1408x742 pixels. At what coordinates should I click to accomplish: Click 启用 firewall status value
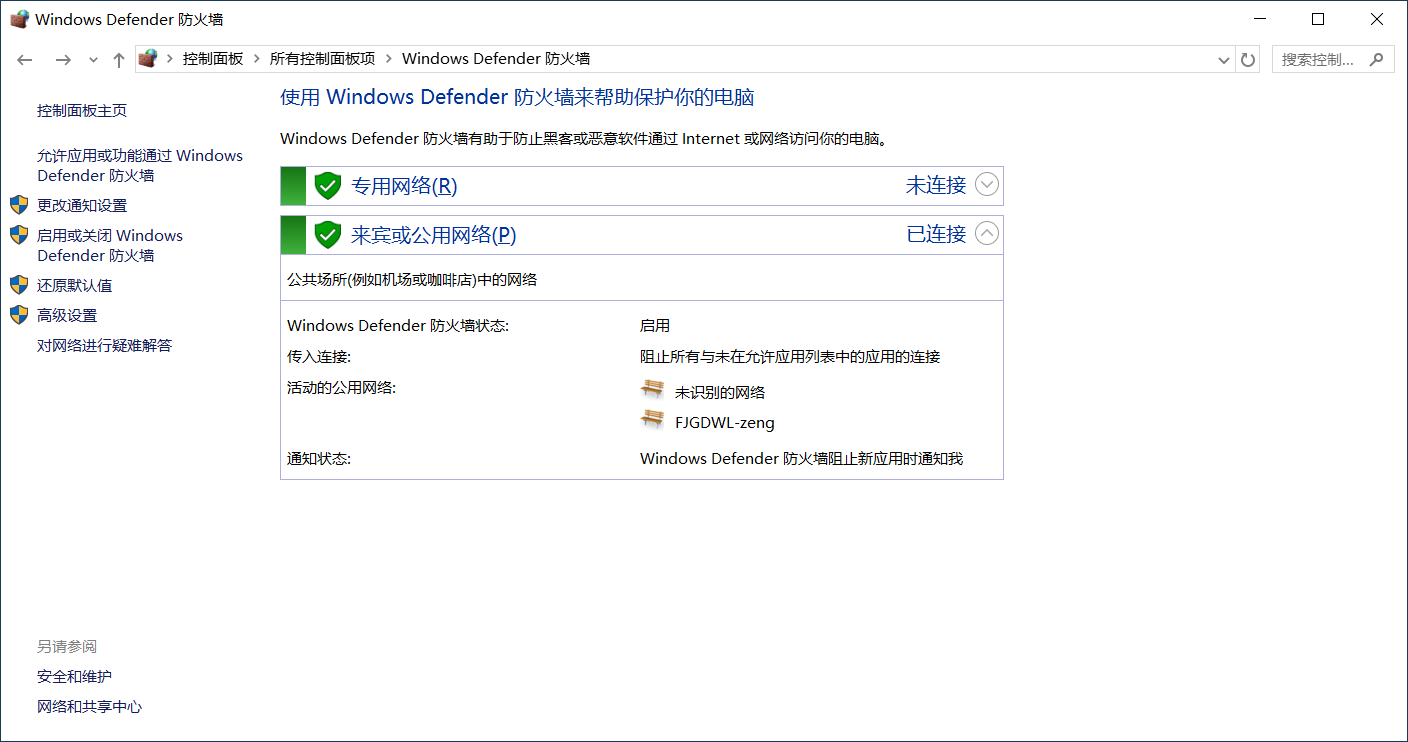[655, 326]
